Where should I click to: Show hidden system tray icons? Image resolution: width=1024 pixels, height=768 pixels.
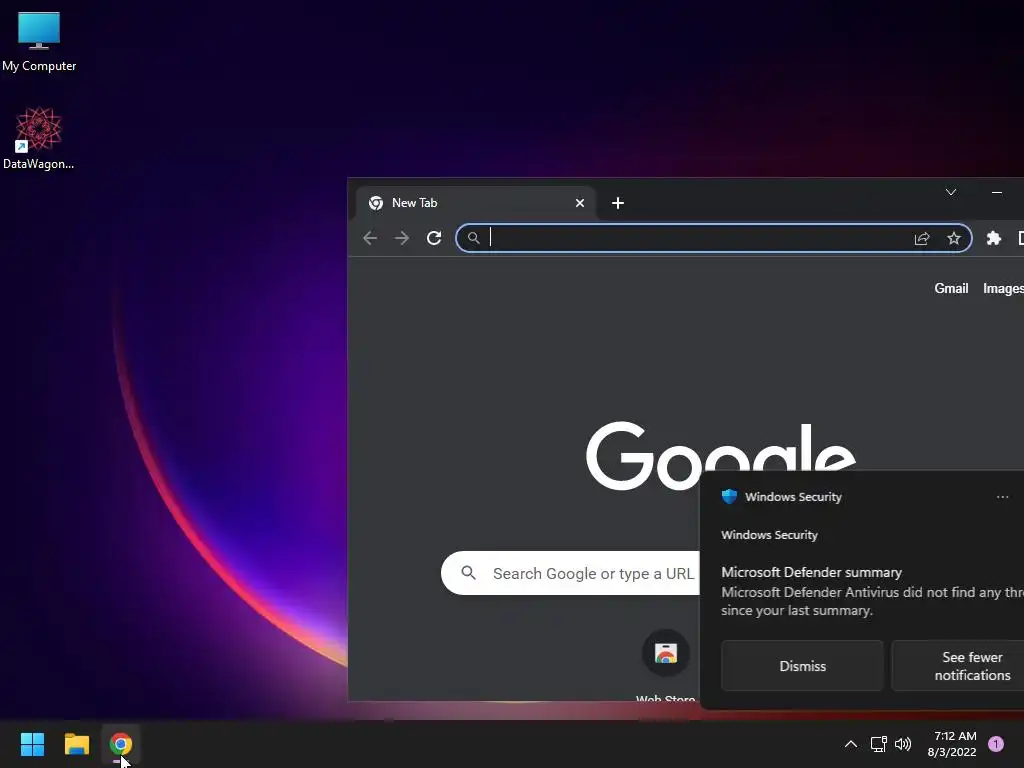pyautogui.click(x=850, y=744)
